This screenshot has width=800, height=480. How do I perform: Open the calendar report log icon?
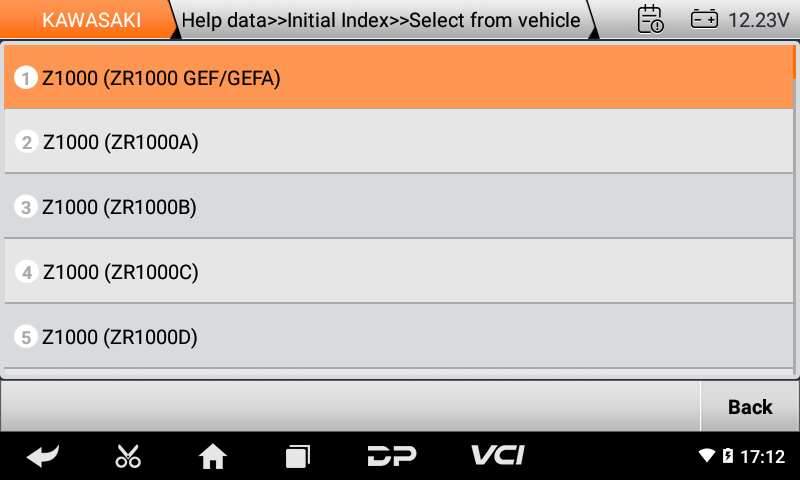[651, 19]
